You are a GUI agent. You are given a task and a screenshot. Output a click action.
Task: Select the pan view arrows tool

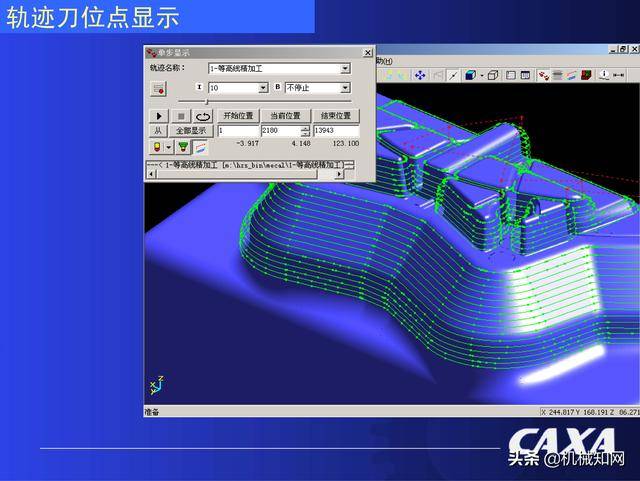click(420, 75)
